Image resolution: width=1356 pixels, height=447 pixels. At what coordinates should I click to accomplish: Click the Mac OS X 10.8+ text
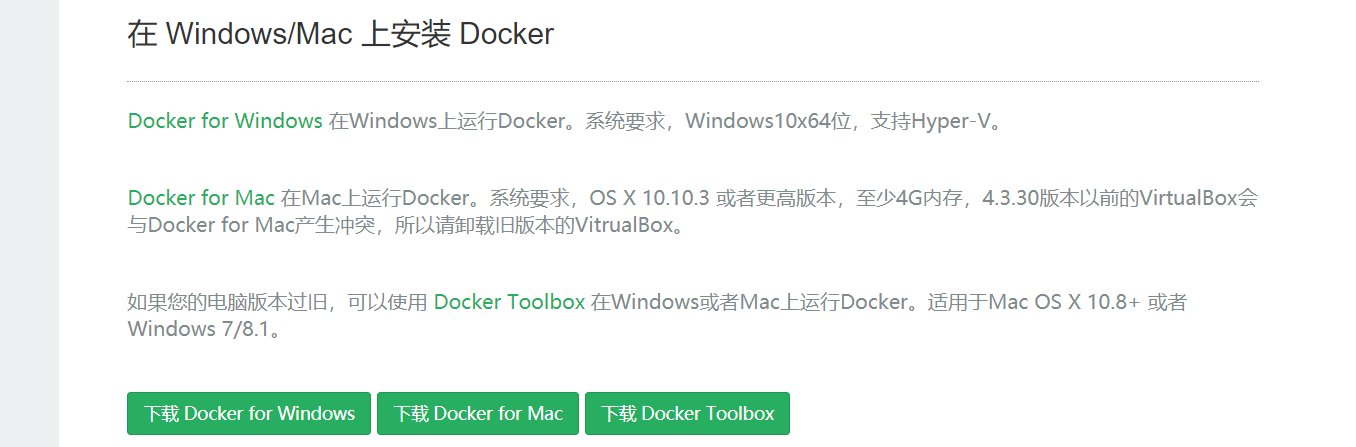pyautogui.click(x=1064, y=301)
